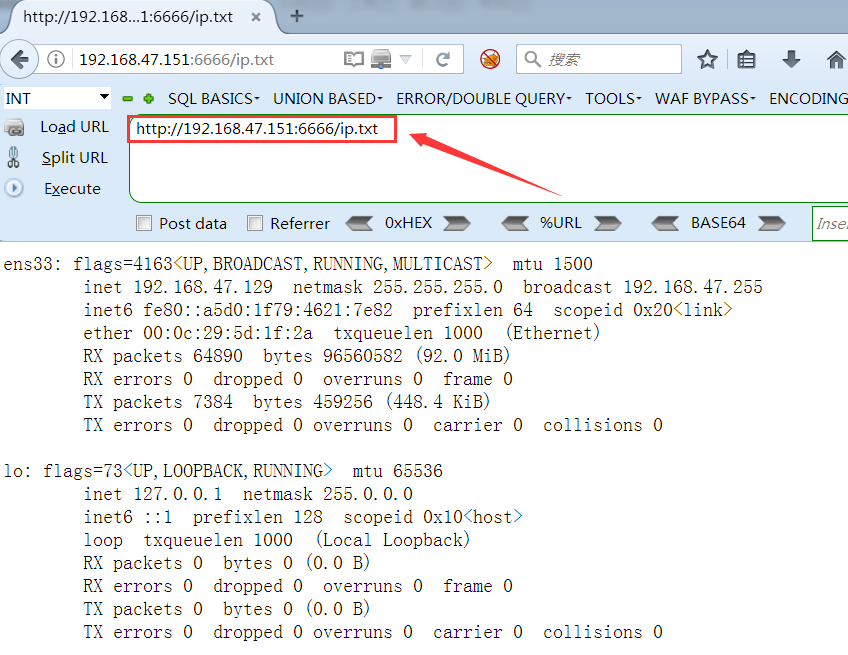Click 0xHEX encode right arrow

457,223
